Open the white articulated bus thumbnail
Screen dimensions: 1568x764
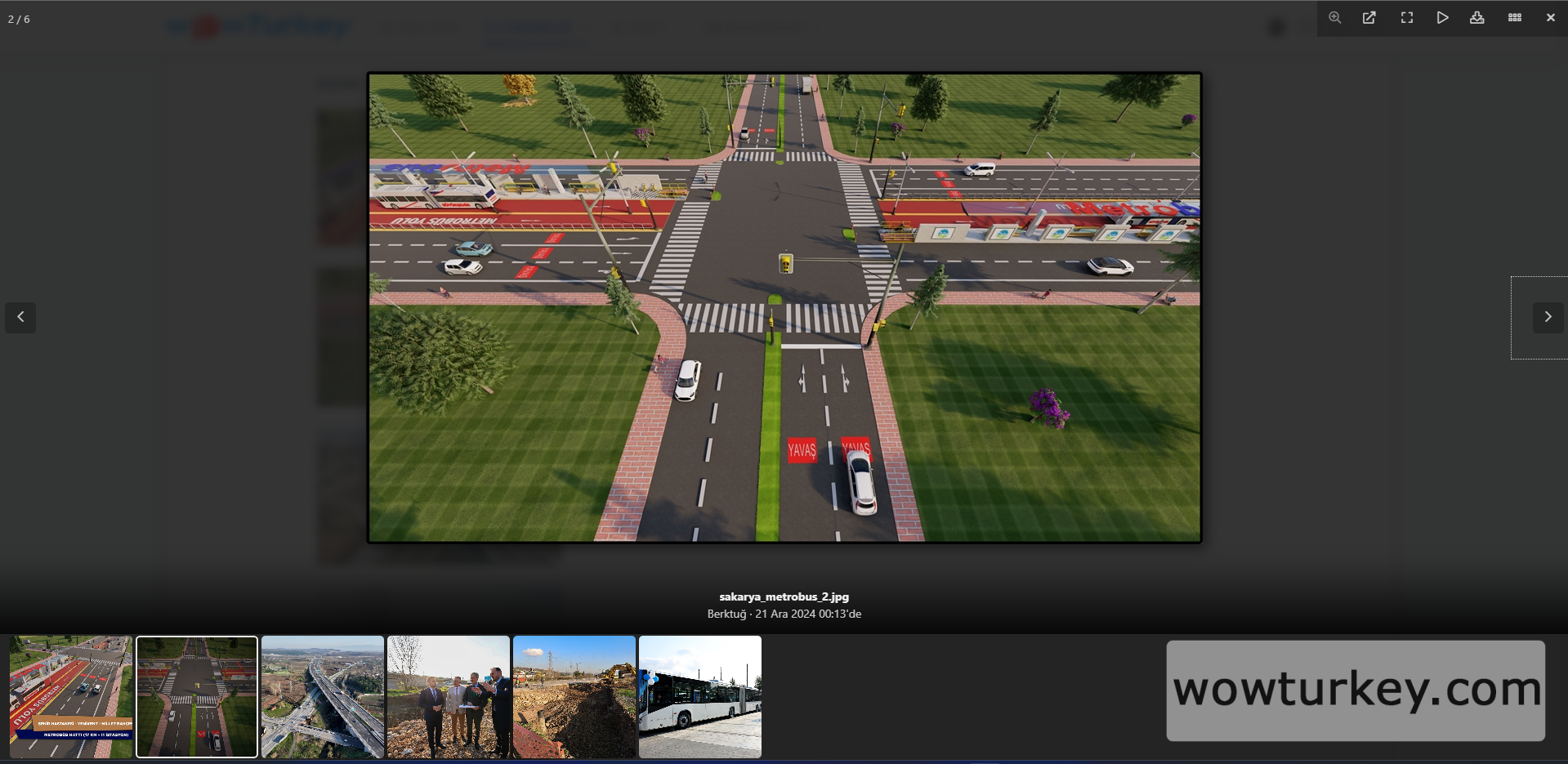700,697
